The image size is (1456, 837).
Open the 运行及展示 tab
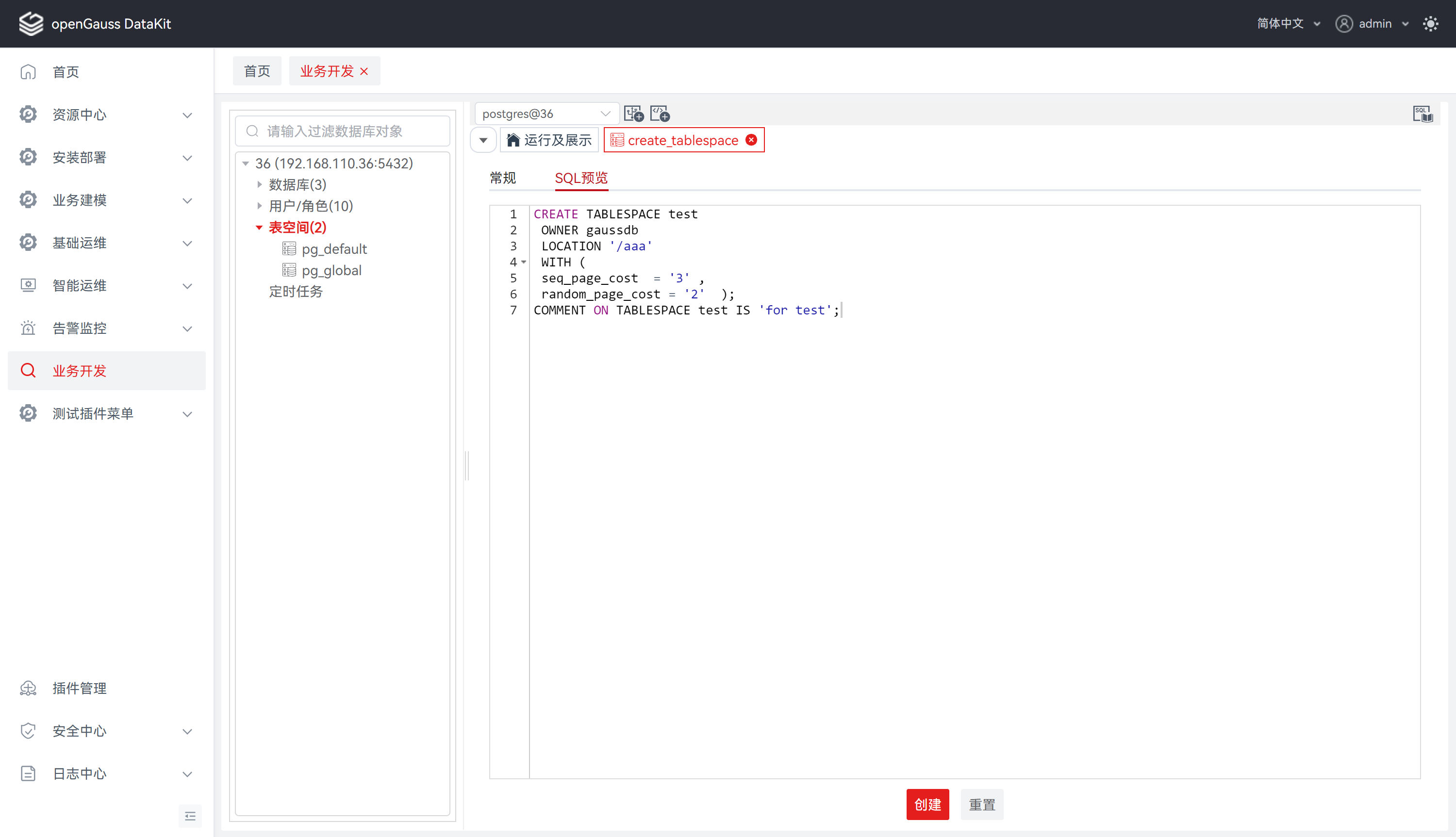pyautogui.click(x=549, y=140)
